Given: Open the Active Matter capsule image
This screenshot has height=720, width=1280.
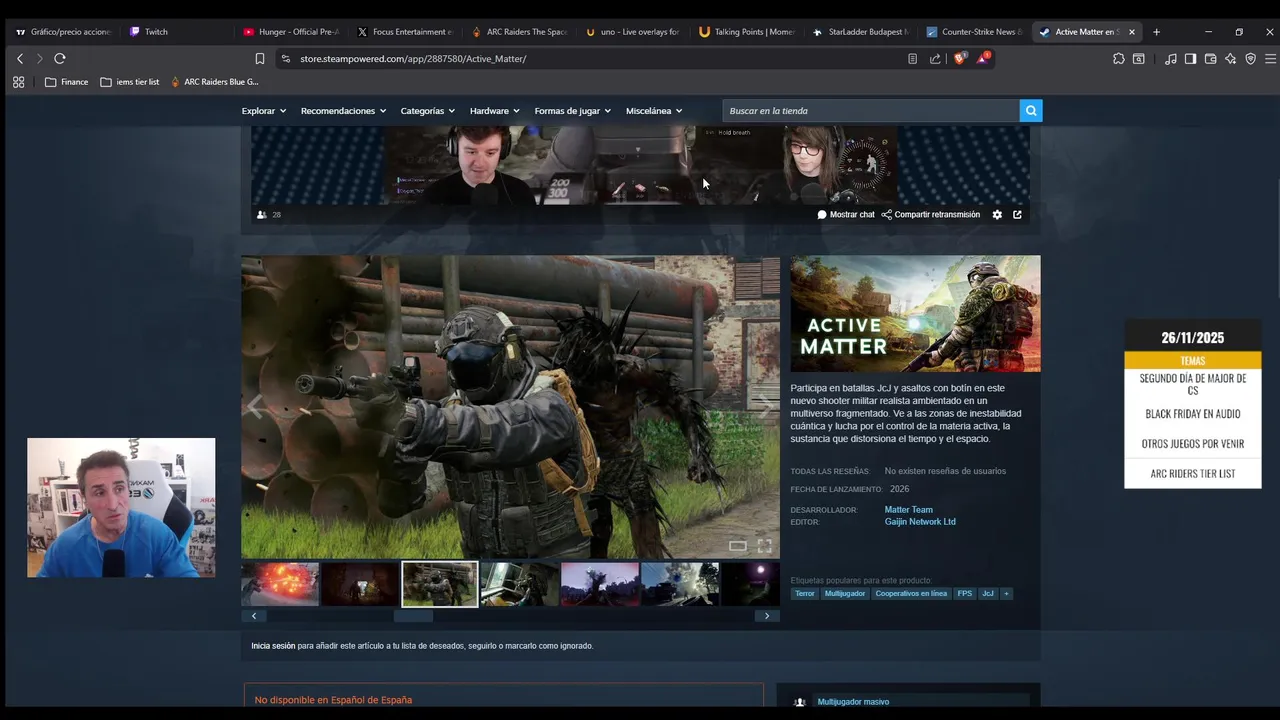Looking at the screenshot, I should (x=915, y=314).
